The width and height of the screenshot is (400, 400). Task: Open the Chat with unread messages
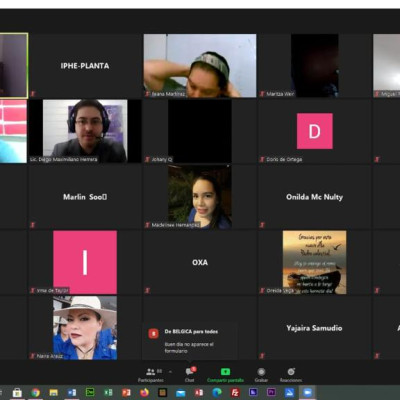pyautogui.click(x=190, y=375)
